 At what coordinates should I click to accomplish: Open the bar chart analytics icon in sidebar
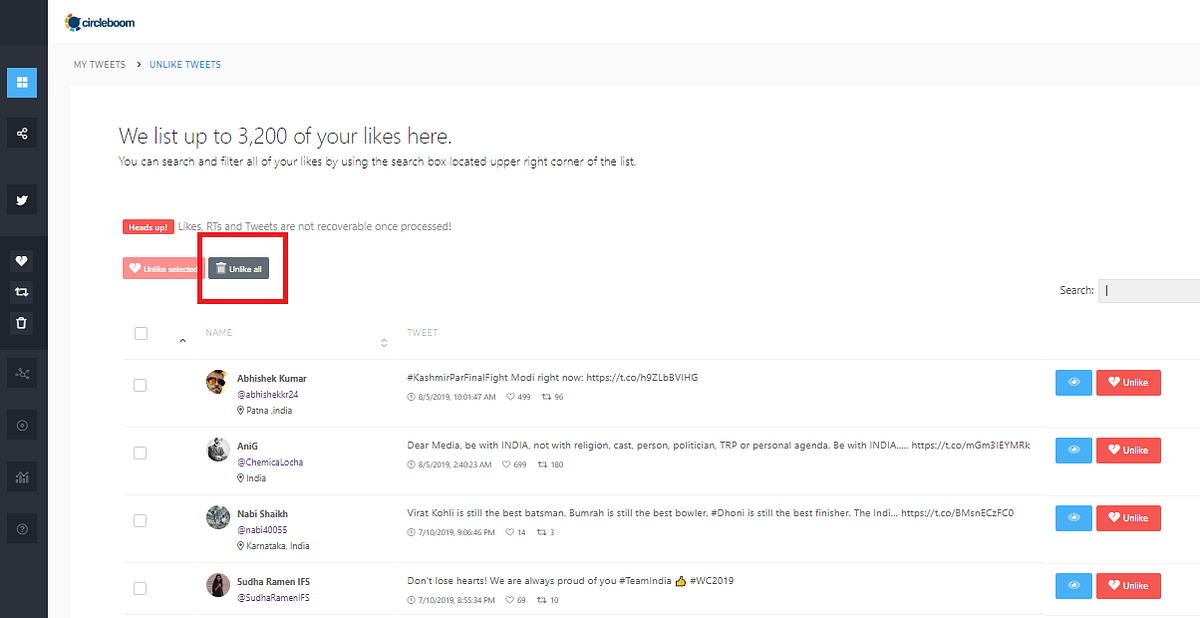(x=22, y=477)
